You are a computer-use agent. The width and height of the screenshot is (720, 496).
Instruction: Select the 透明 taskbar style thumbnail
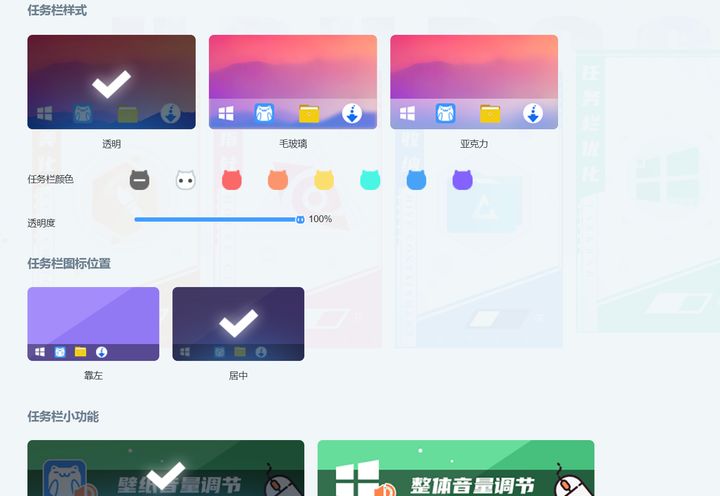(x=111, y=82)
